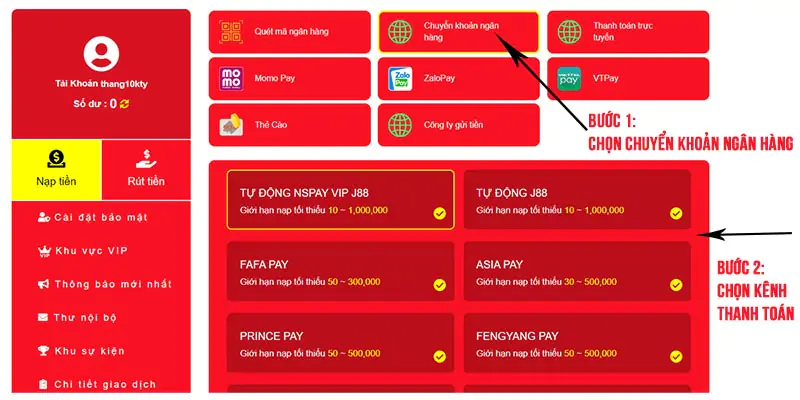Open Khu vực VIP menu item
The width and height of the screenshot is (800, 400).
pos(83,251)
